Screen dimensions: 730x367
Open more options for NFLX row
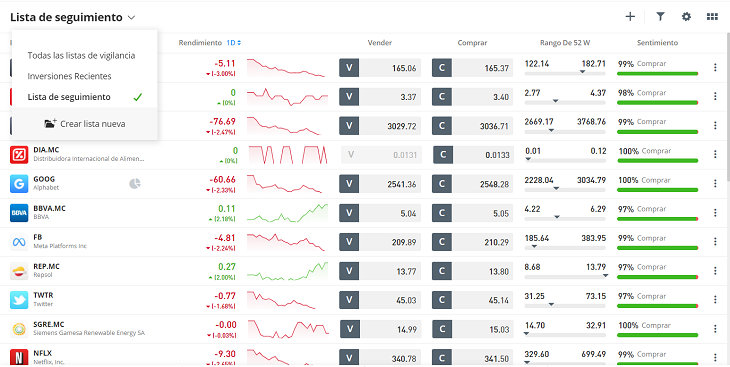coord(715,358)
